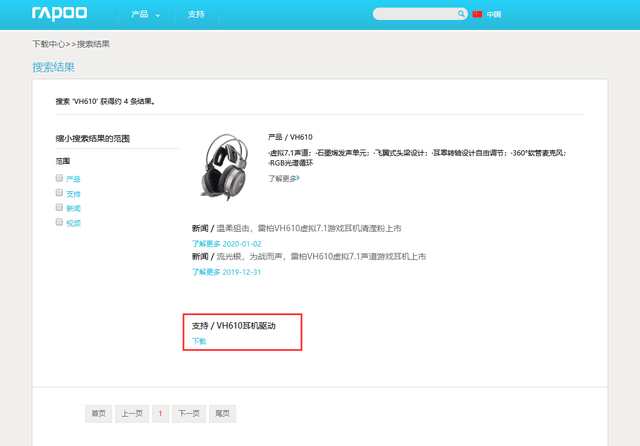
Task: Click 尾页 pagination button
Action: click(222, 414)
